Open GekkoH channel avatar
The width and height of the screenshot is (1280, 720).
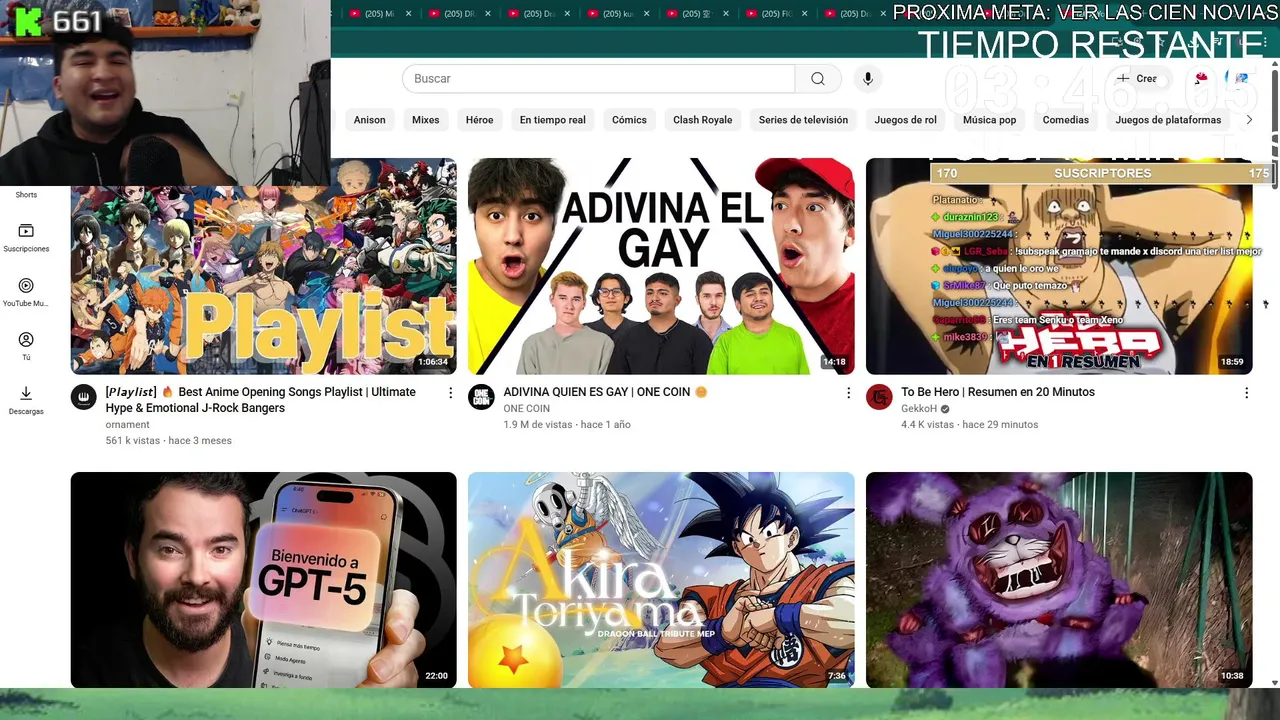pos(879,397)
